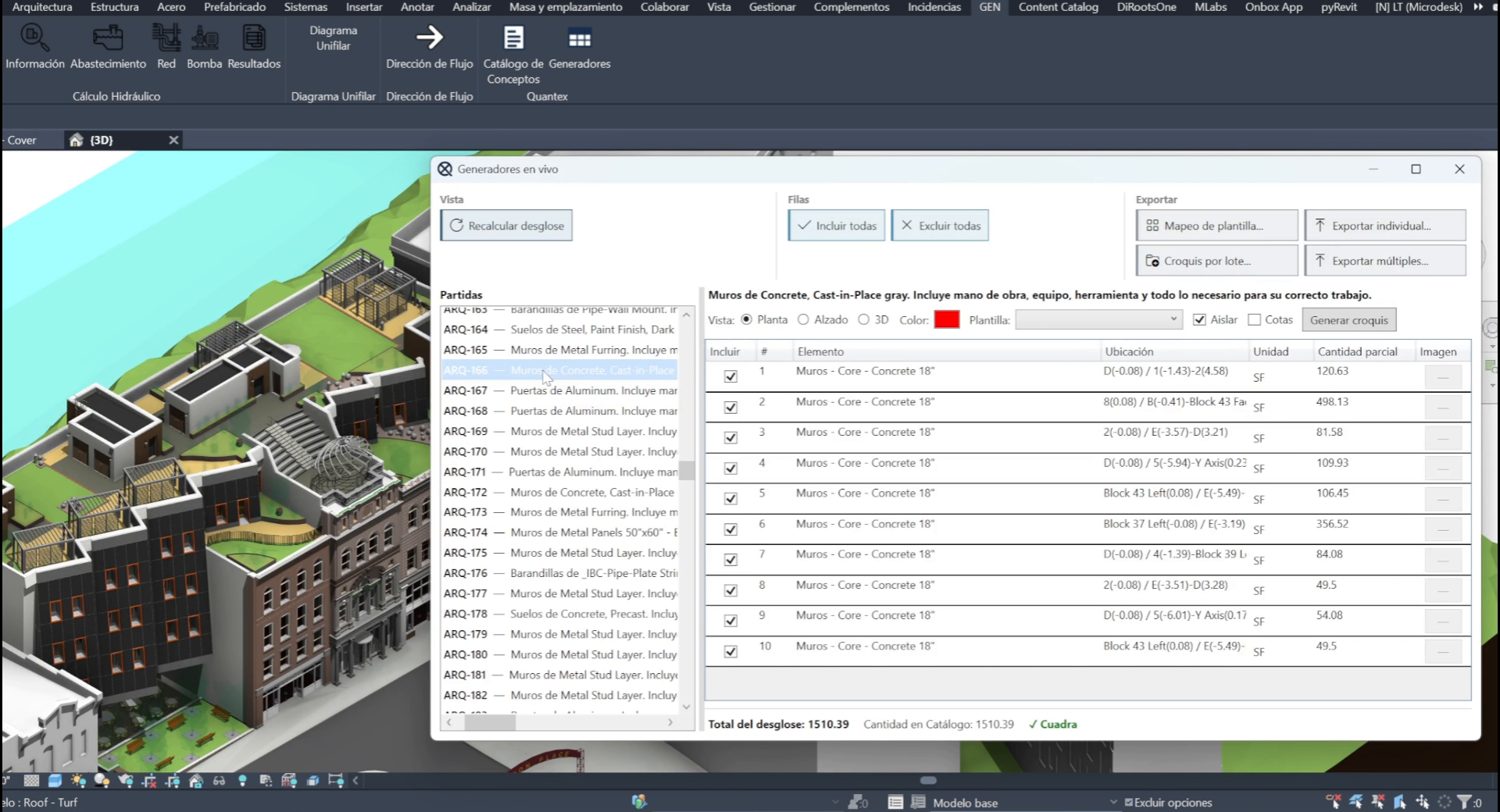Expand the ribbon tabs overflow arrow
This screenshot has height=812, width=1500.
click(1478, 7)
